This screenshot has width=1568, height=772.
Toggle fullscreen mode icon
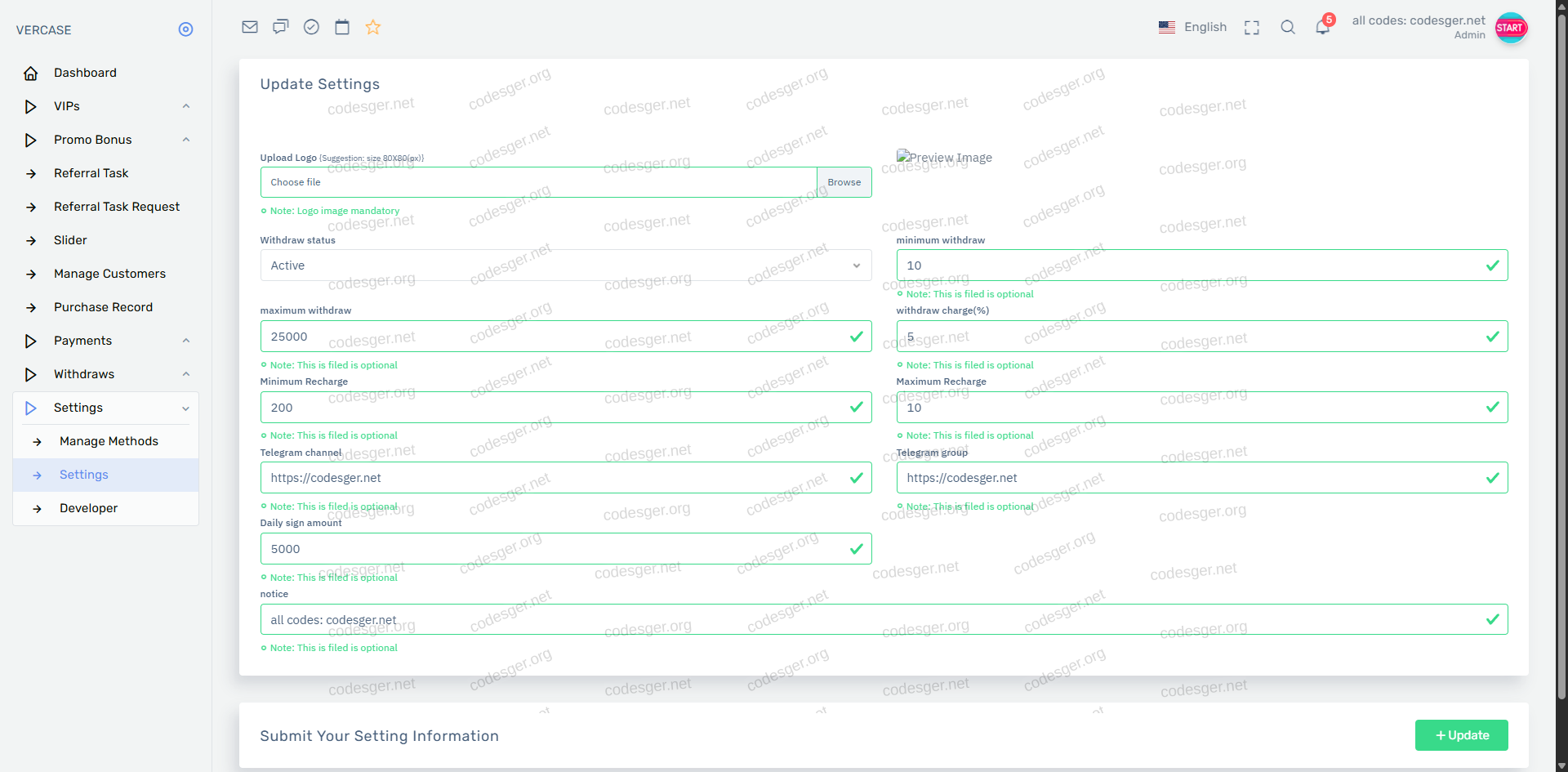coord(1251,28)
